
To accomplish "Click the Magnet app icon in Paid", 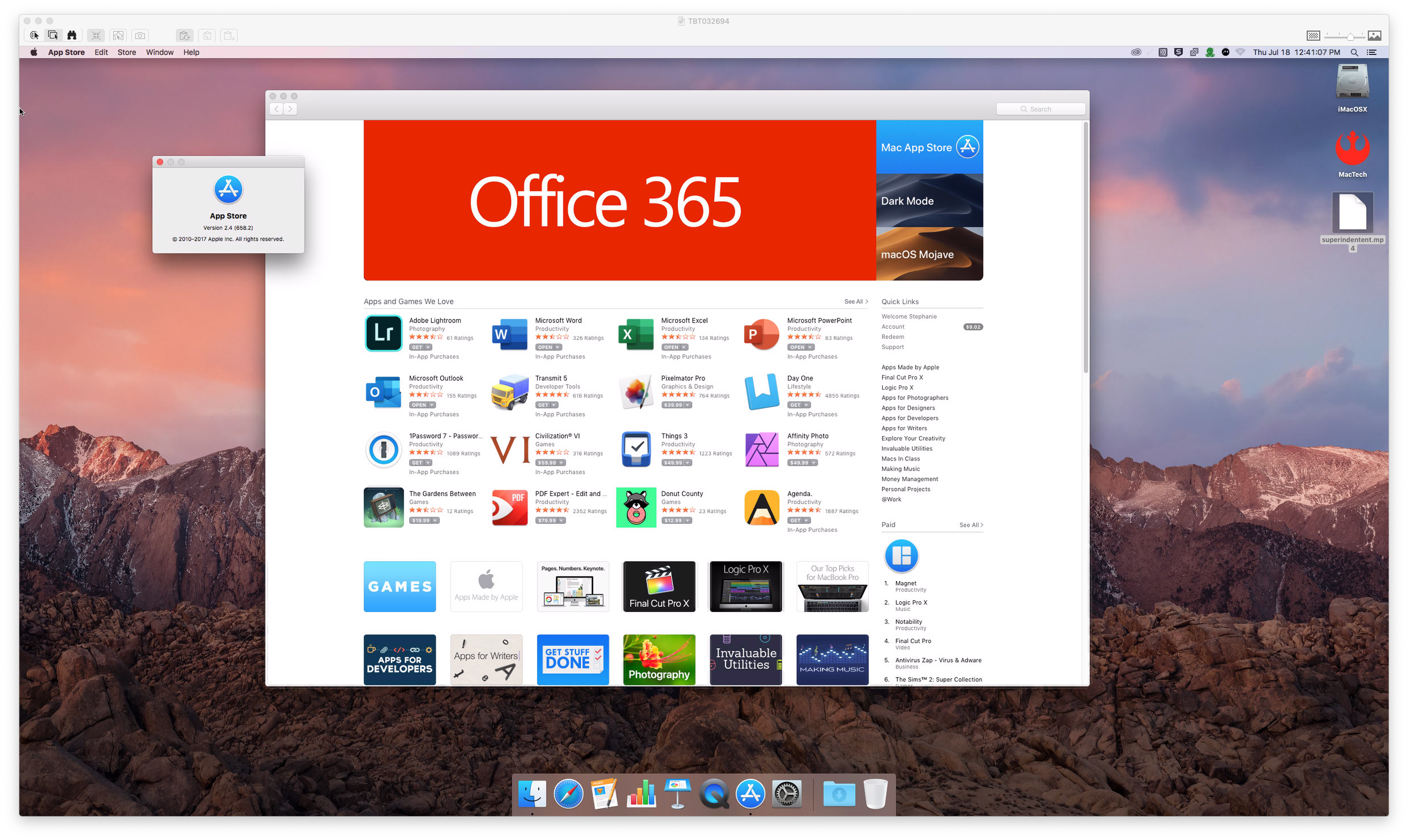I will [x=901, y=556].
